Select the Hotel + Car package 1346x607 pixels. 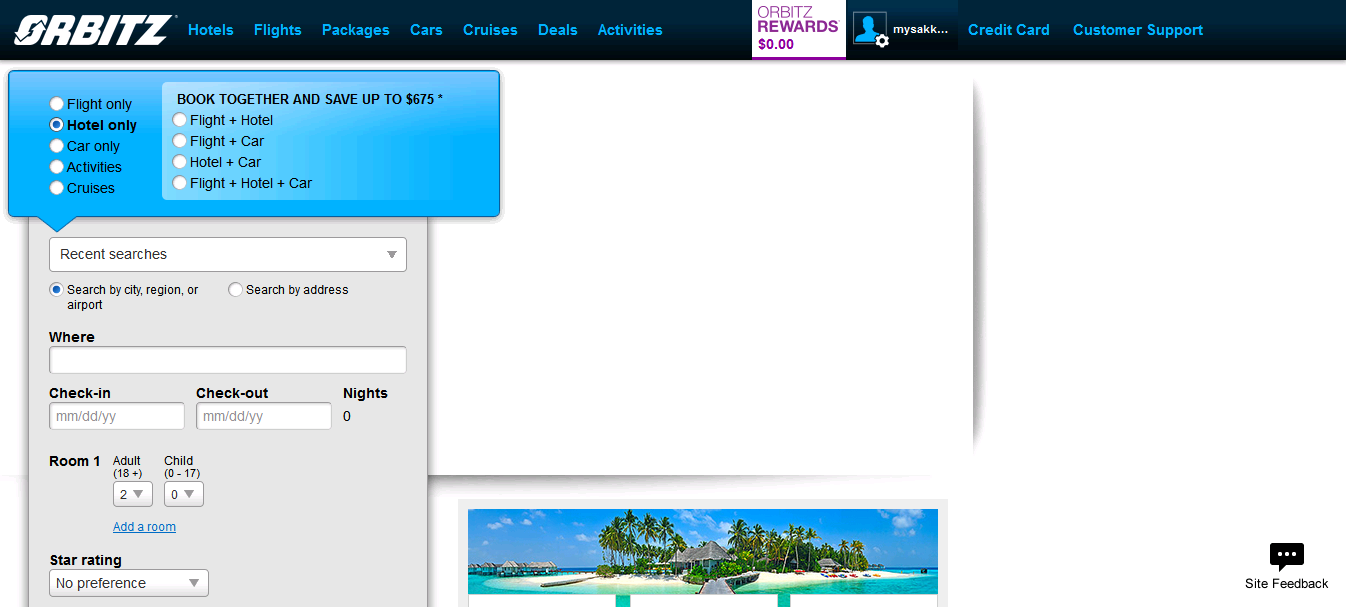(180, 162)
